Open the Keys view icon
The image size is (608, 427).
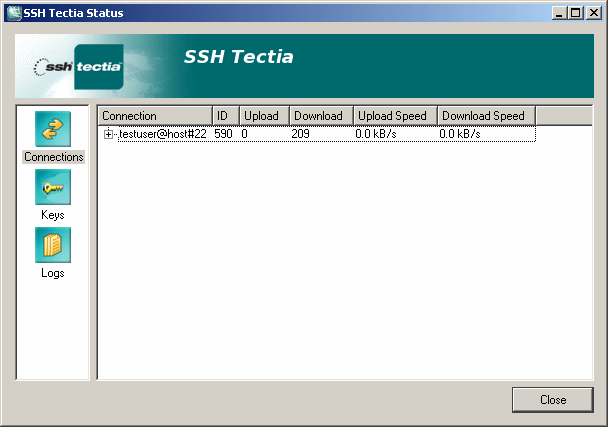[x=53, y=187]
